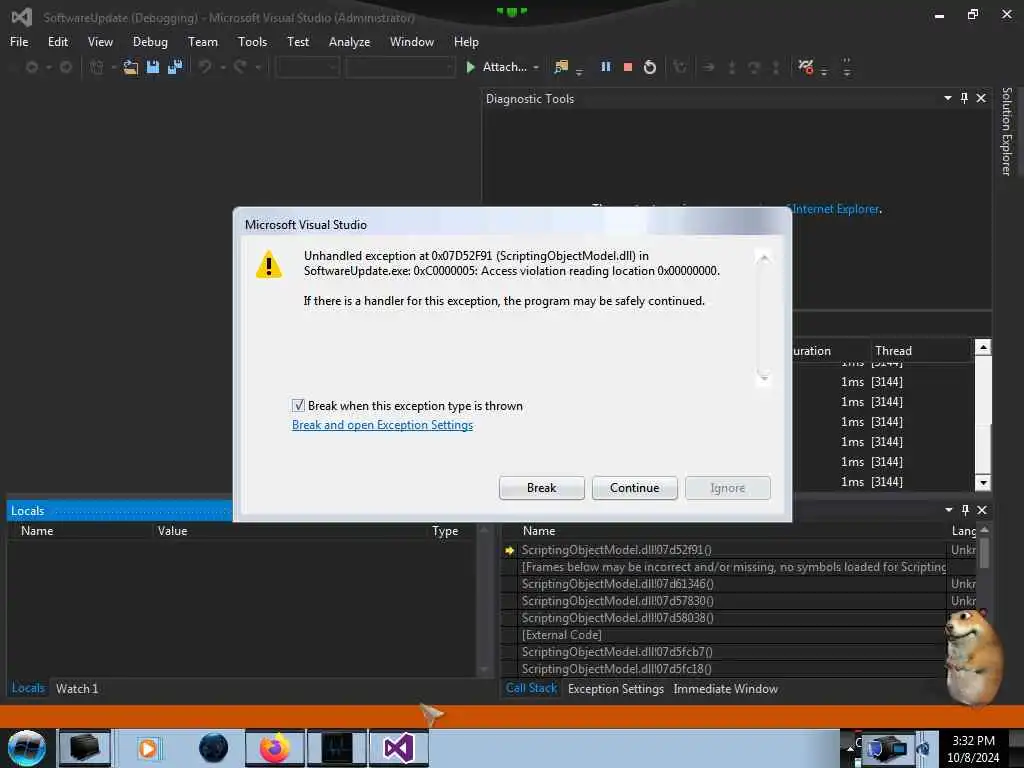This screenshot has width=1024, height=768.
Task: Open the solution configurations combo box
Action: click(x=308, y=67)
